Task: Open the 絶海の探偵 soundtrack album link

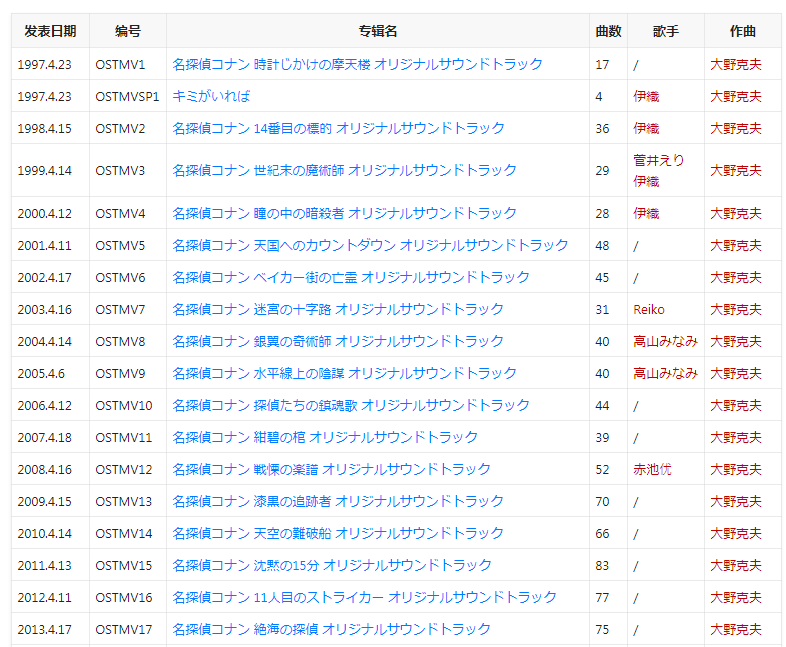Action: coord(331,629)
